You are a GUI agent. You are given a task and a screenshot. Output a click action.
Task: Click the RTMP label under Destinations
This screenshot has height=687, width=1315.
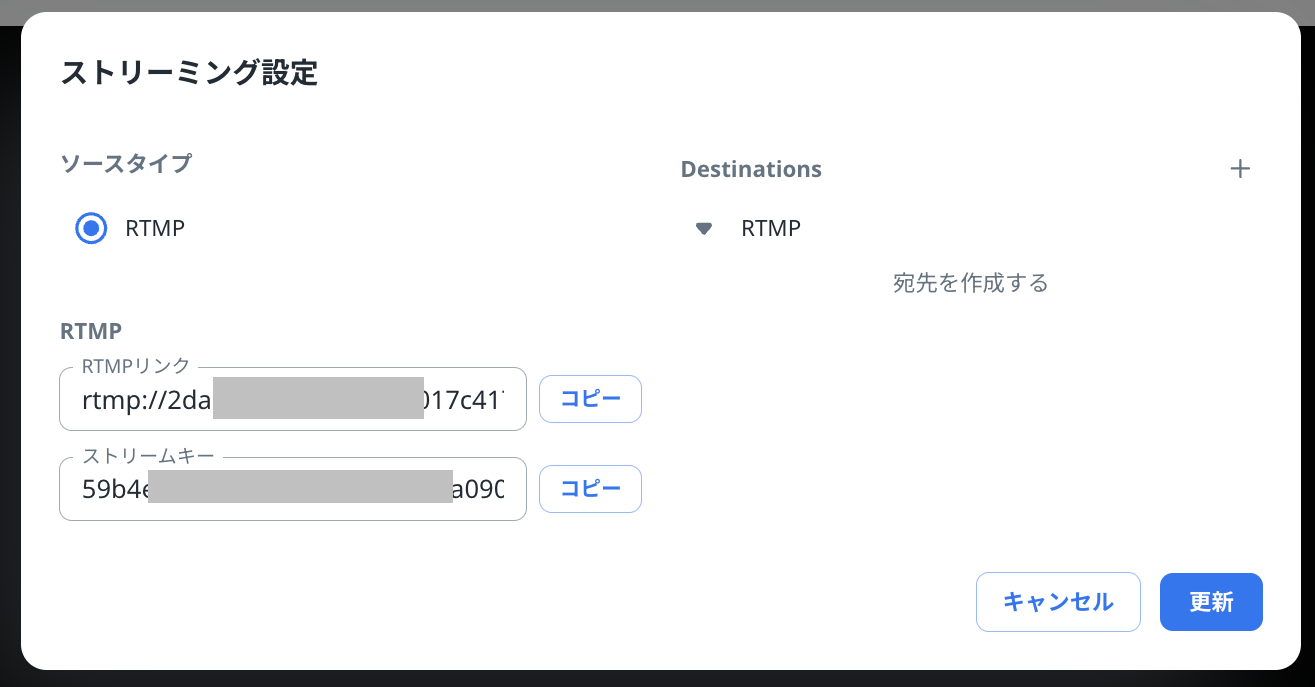[771, 229]
